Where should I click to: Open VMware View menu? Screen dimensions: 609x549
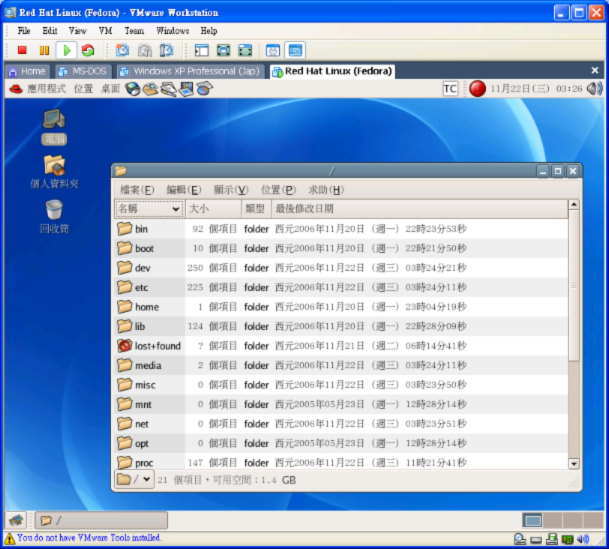[x=77, y=31]
